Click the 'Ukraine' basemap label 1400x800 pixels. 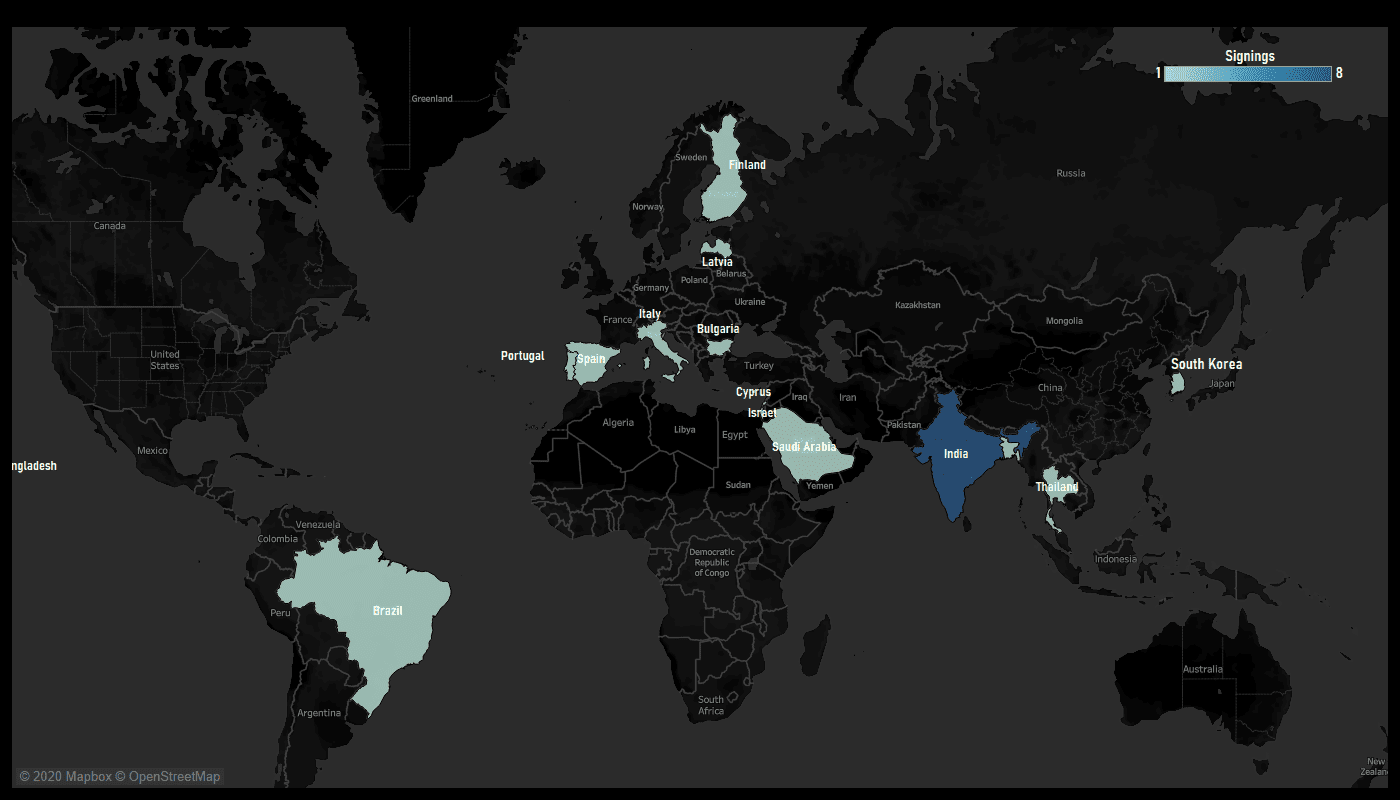coord(750,301)
